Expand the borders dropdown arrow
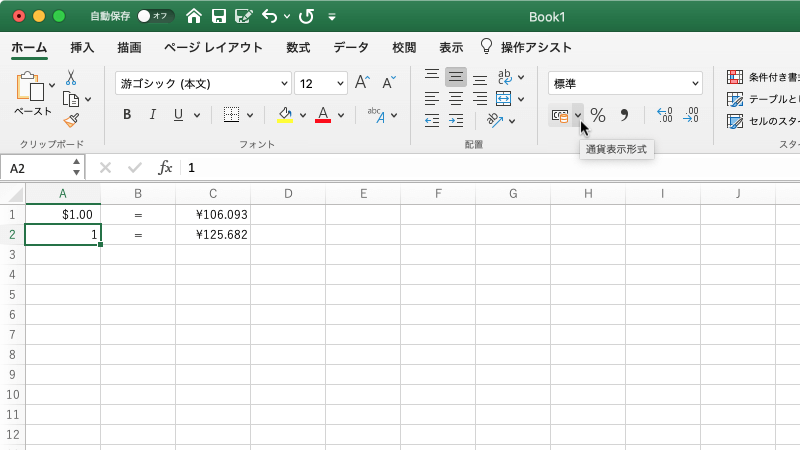The height and width of the screenshot is (450, 800). (250, 115)
